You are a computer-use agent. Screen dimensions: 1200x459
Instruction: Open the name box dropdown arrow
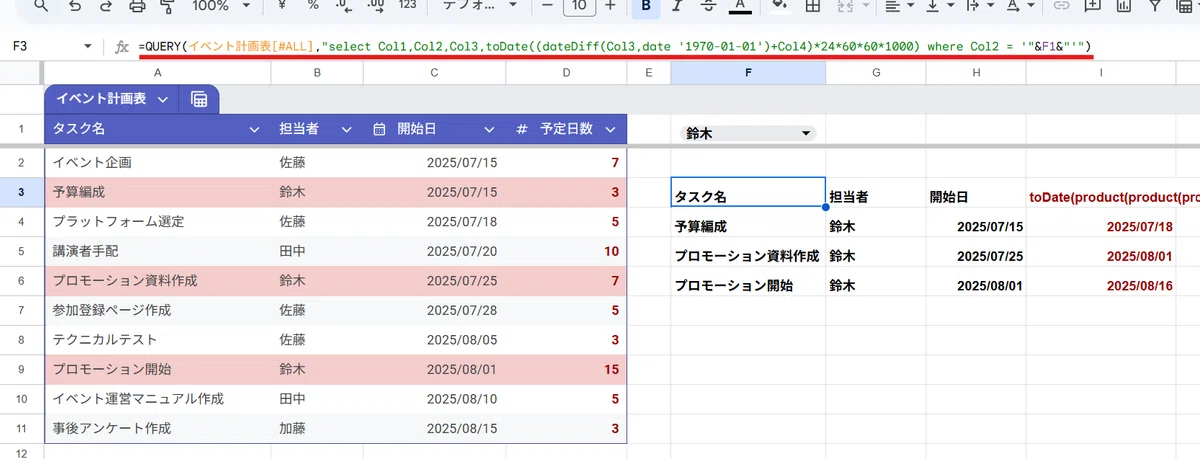pyautogui.click(x=87, y=47)
